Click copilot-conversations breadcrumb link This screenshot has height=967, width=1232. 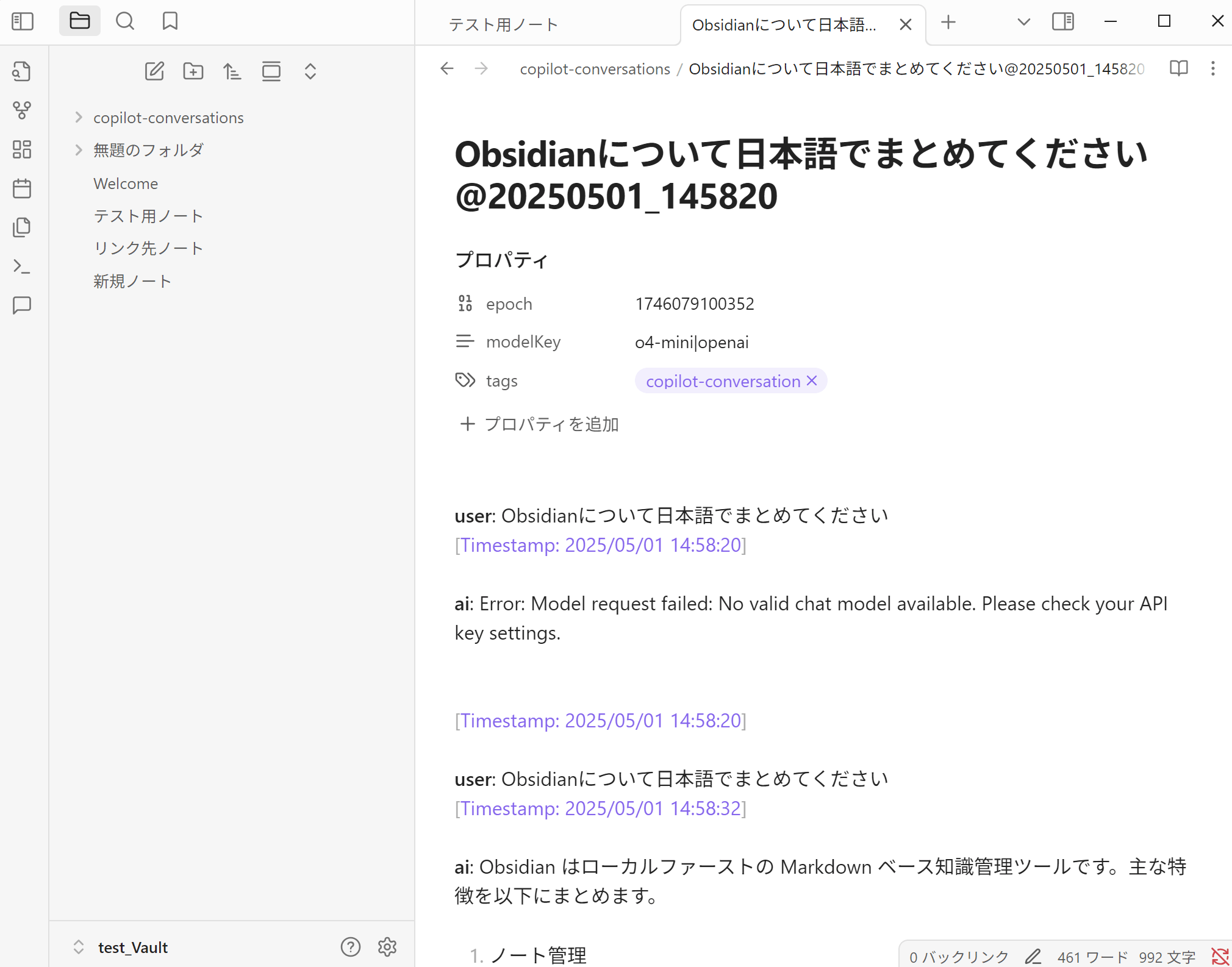point(595,69)
